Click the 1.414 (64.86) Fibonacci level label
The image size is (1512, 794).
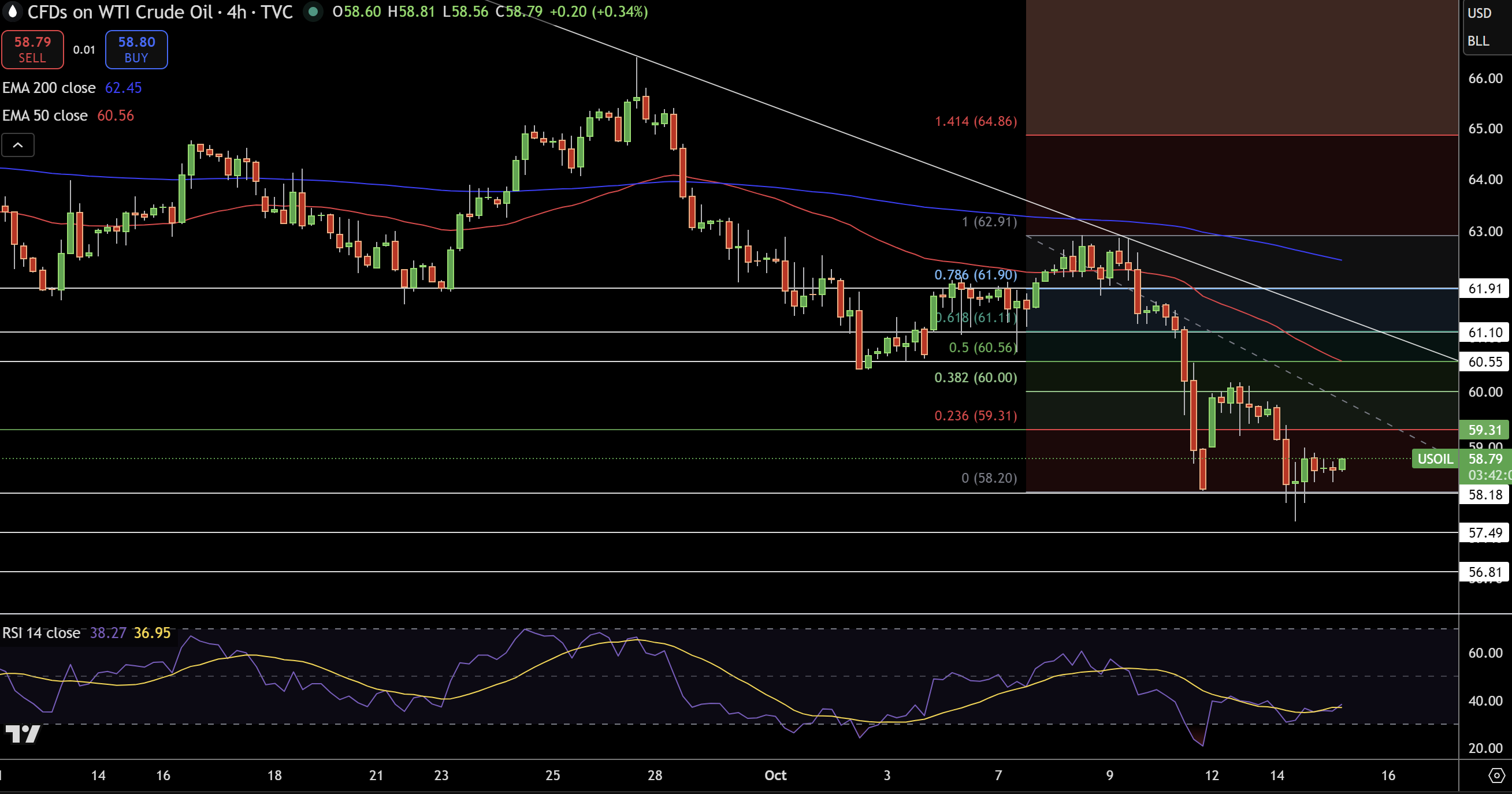[x=975, y=121]
